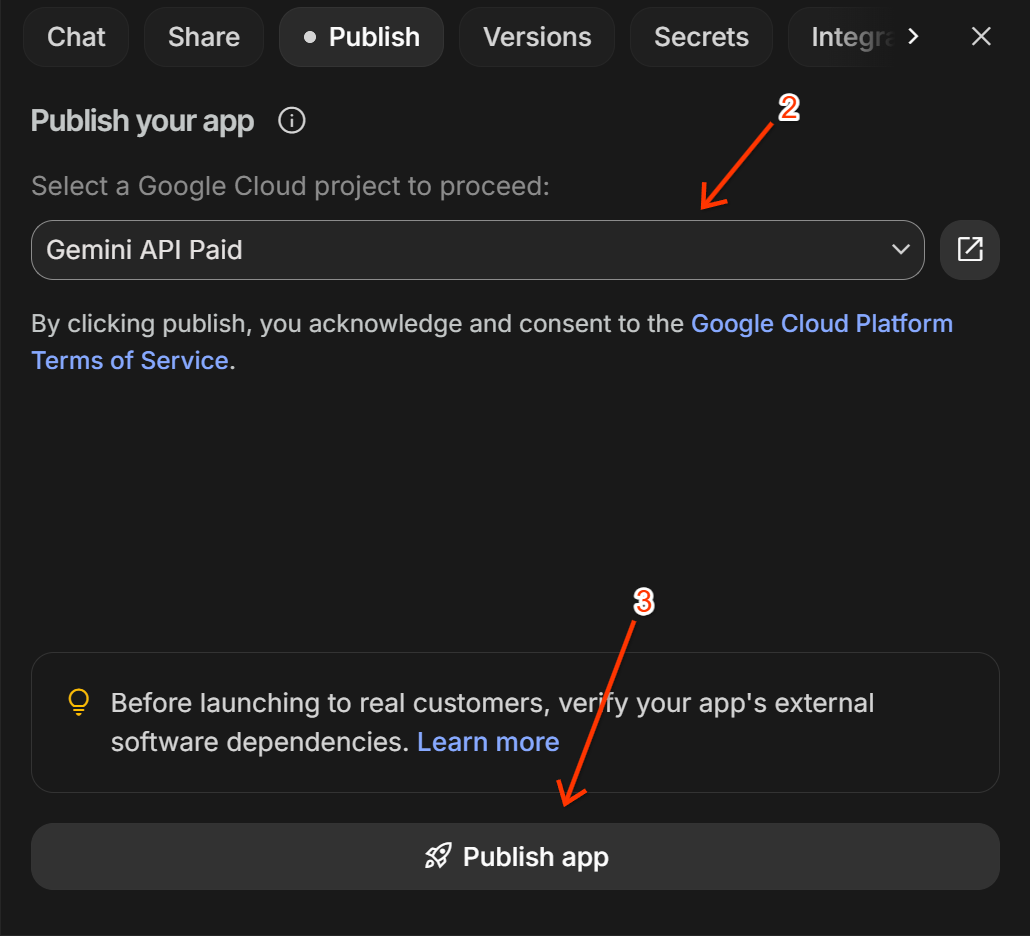Click the lightbulb tip icon
This screenshot has height=936, width=1030.
click(79, 702)
